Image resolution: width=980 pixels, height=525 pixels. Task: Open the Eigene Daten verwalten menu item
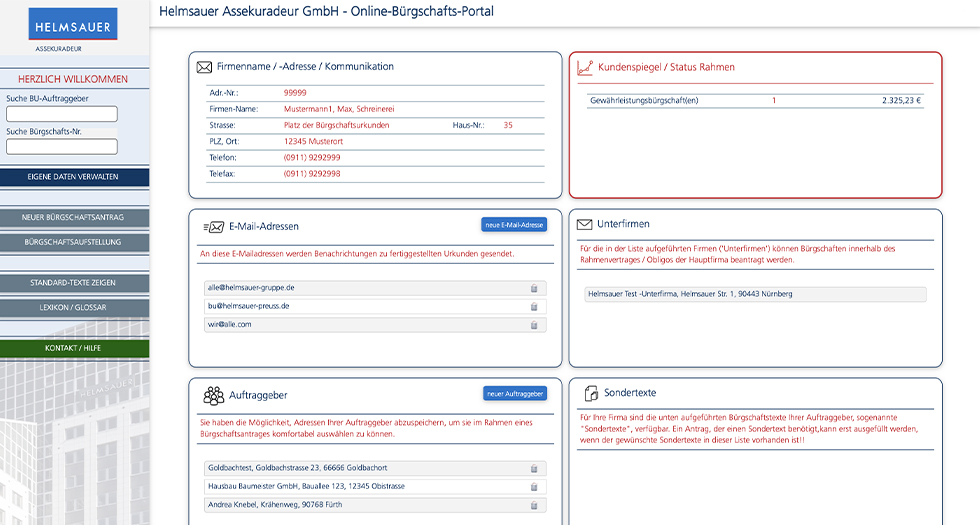tap(74, 177)
